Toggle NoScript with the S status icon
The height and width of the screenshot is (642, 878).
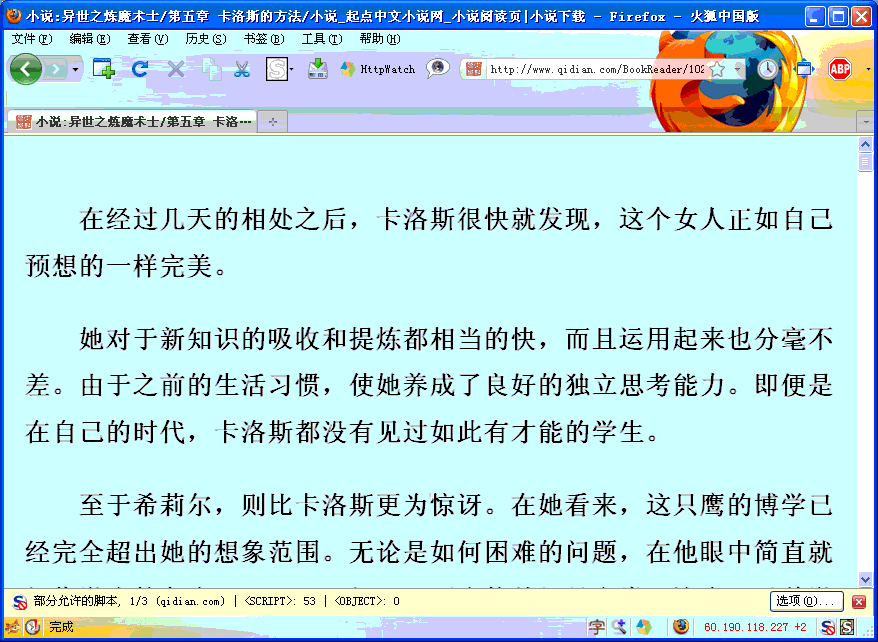(846, 625)
